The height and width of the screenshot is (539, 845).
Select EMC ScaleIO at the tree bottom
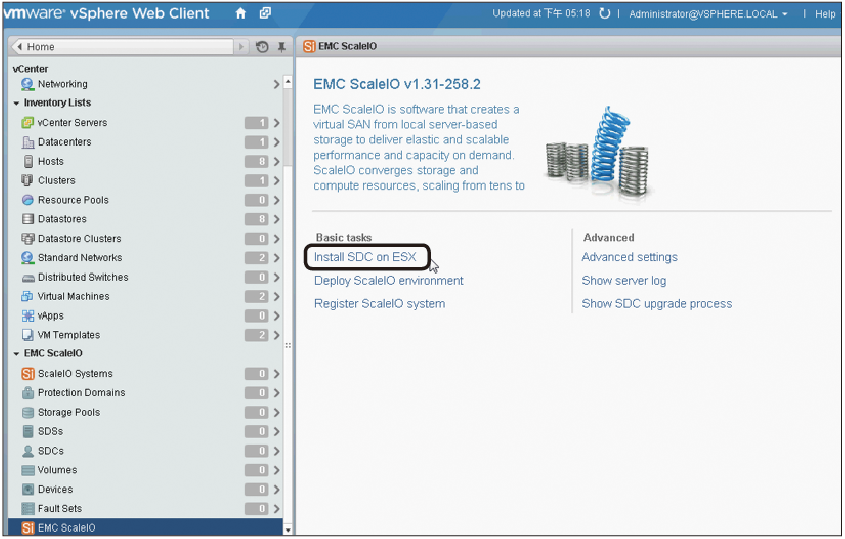coord(146,528)
